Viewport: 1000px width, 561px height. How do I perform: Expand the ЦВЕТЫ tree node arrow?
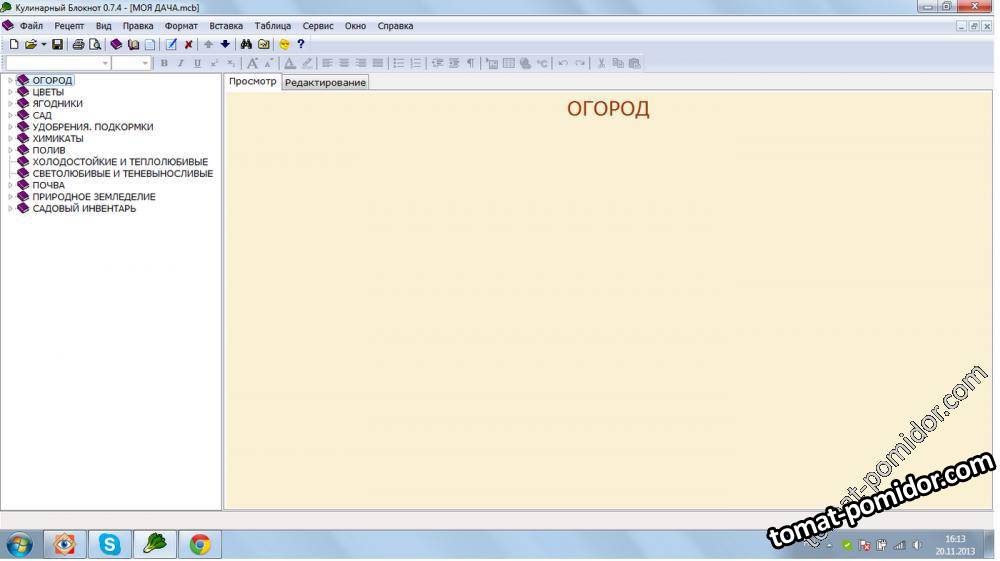pos(10,92)
